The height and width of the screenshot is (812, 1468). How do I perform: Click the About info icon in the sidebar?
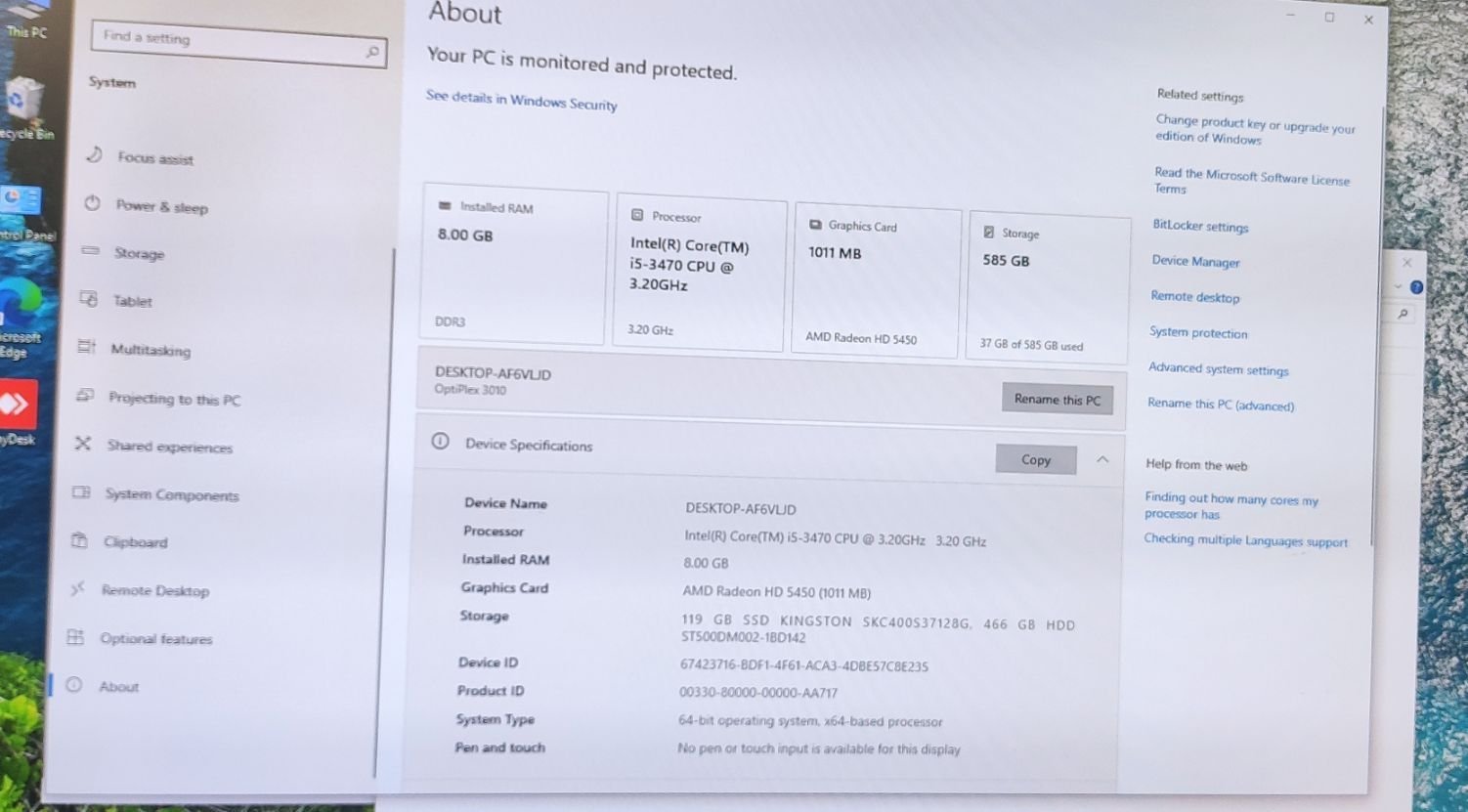click(73, 685)
